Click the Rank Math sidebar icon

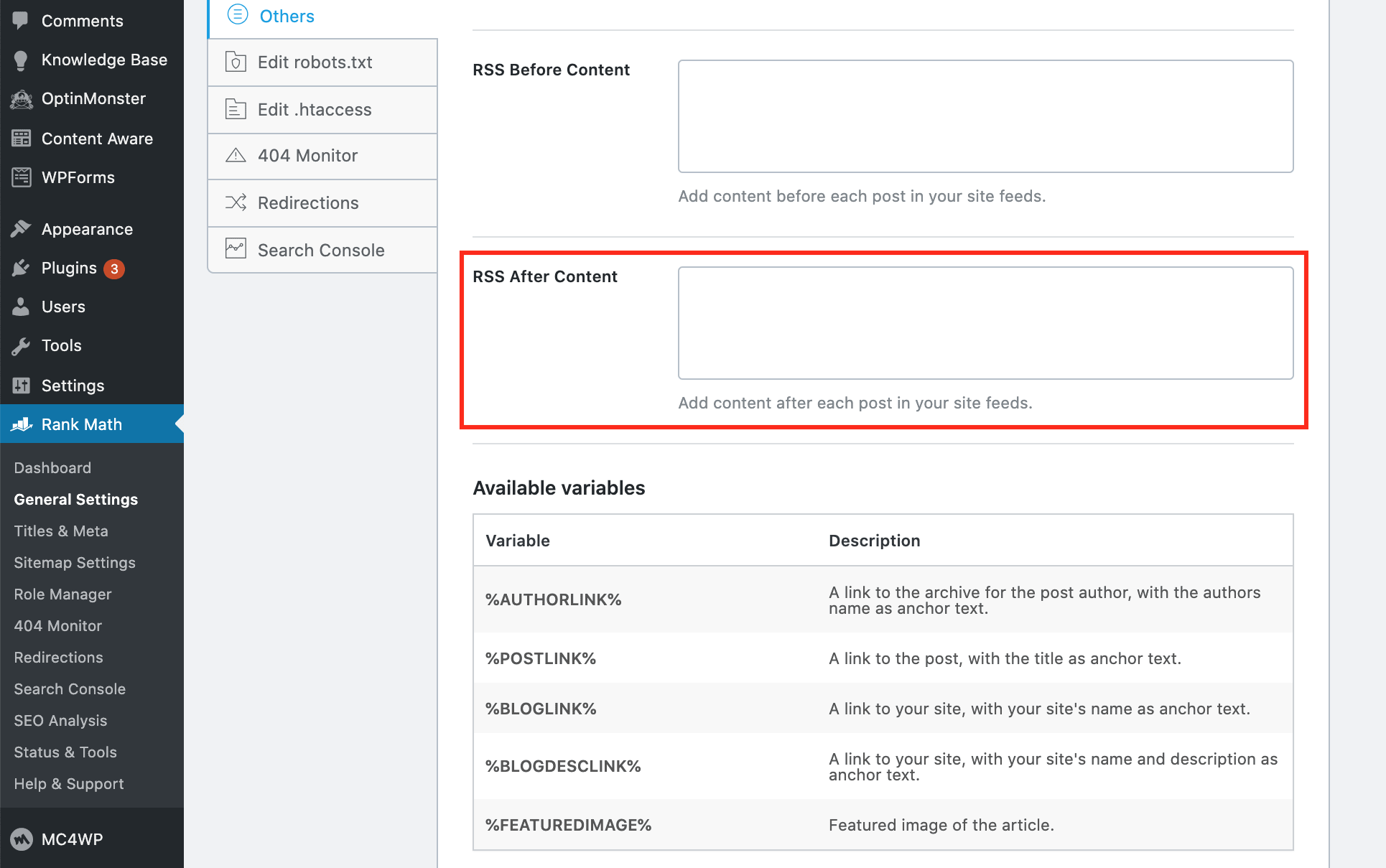coord(21,424)
